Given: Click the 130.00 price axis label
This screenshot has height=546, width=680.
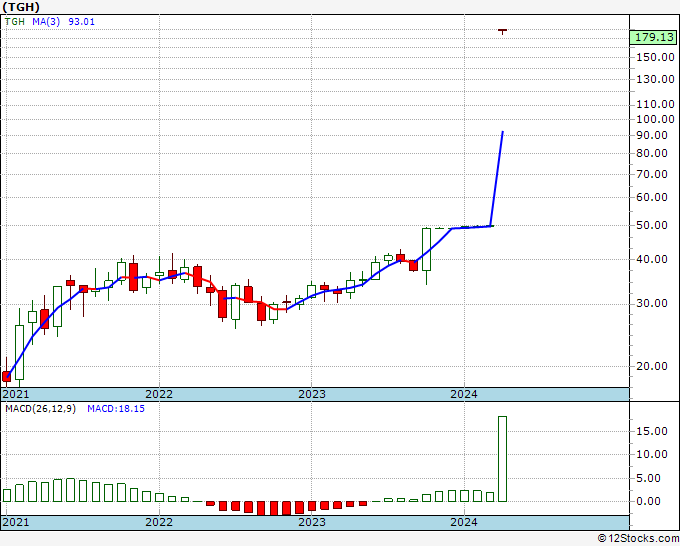Looking at the screenshot, I should pos(655,79).
